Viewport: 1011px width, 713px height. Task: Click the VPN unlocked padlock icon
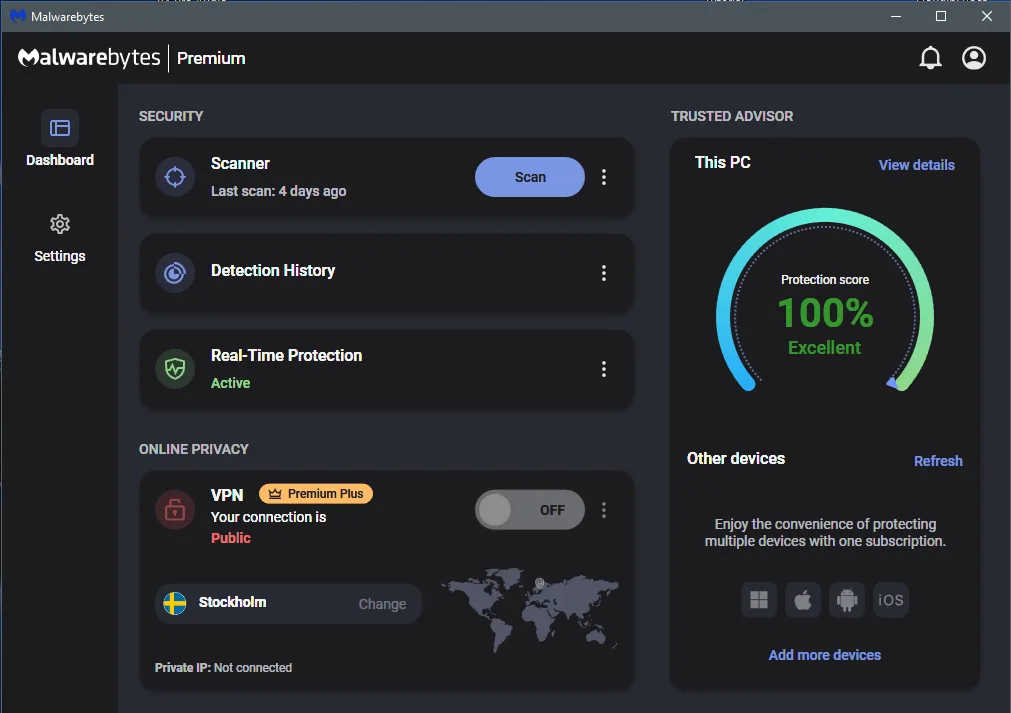tap(175, 510)
